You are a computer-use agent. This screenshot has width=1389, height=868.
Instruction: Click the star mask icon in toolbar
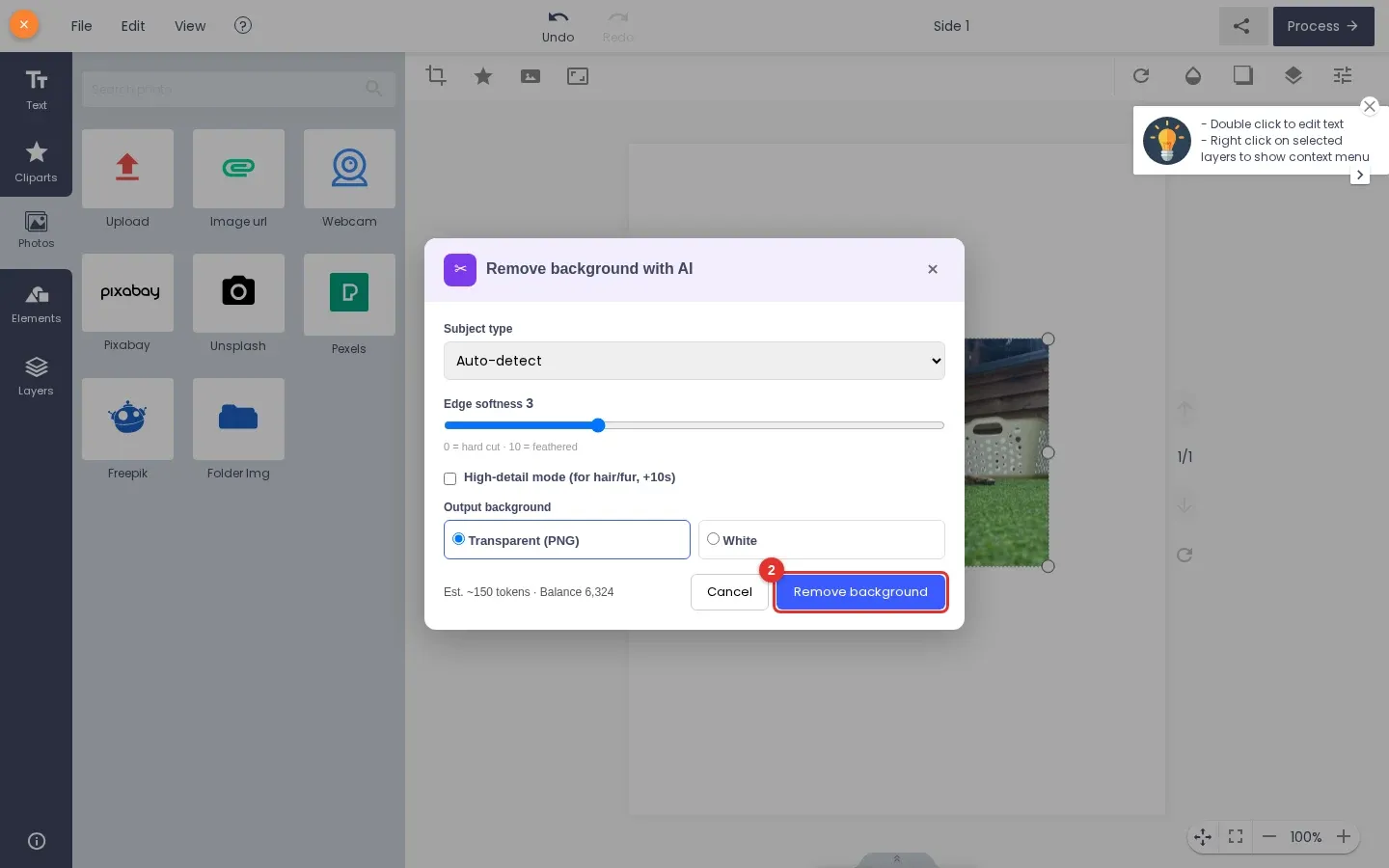click(x=483, y=75)
